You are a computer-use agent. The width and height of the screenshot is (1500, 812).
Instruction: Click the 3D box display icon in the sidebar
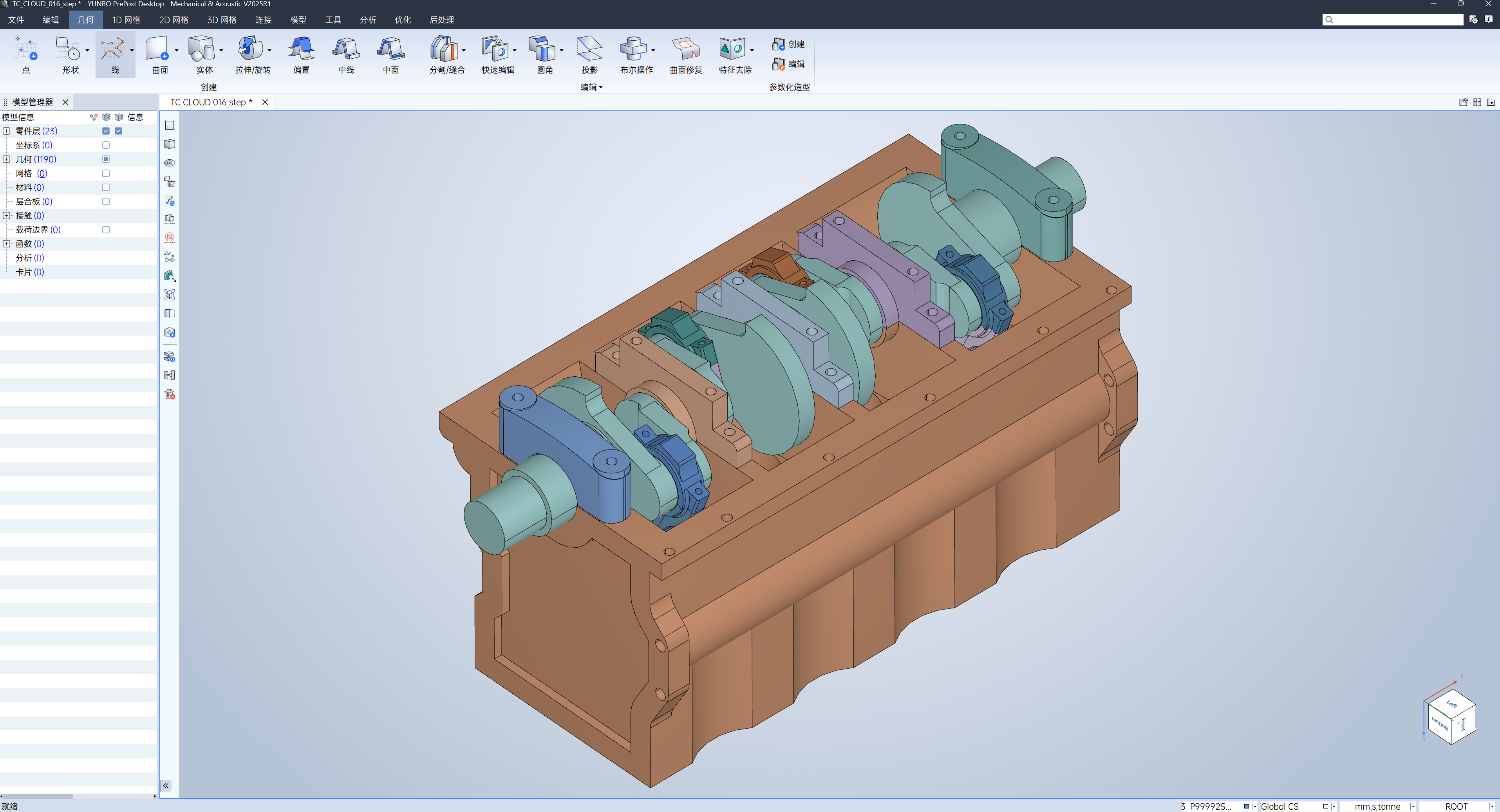170,144
